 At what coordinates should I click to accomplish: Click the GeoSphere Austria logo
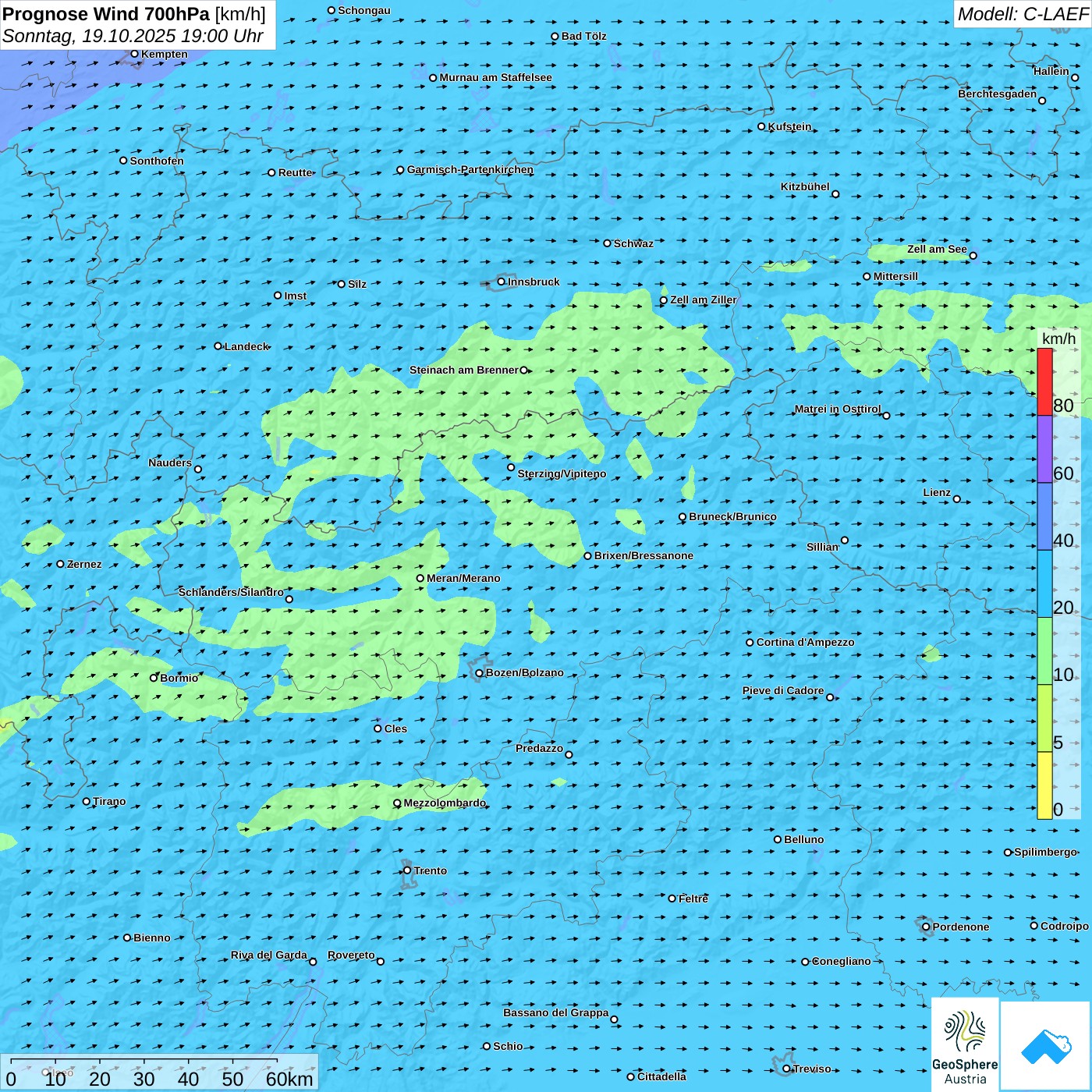[965, 1044]
